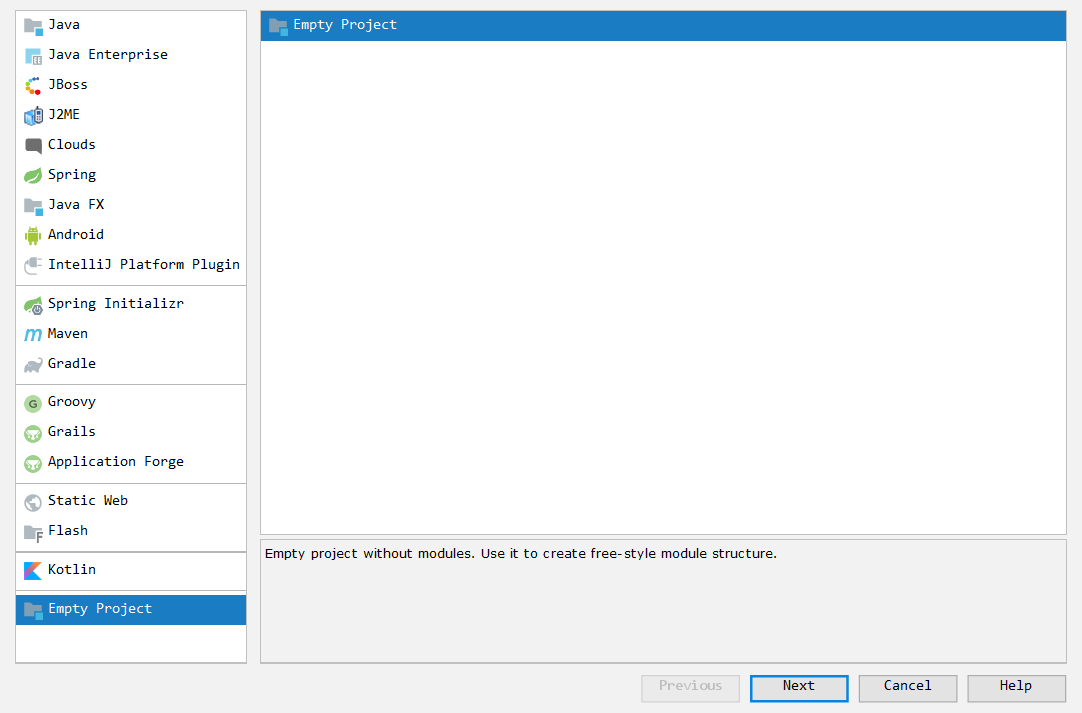The height and width of the screenshot is (713, 1082).
Task: Click the Maven 'm' icon
Action: (33, 334)
